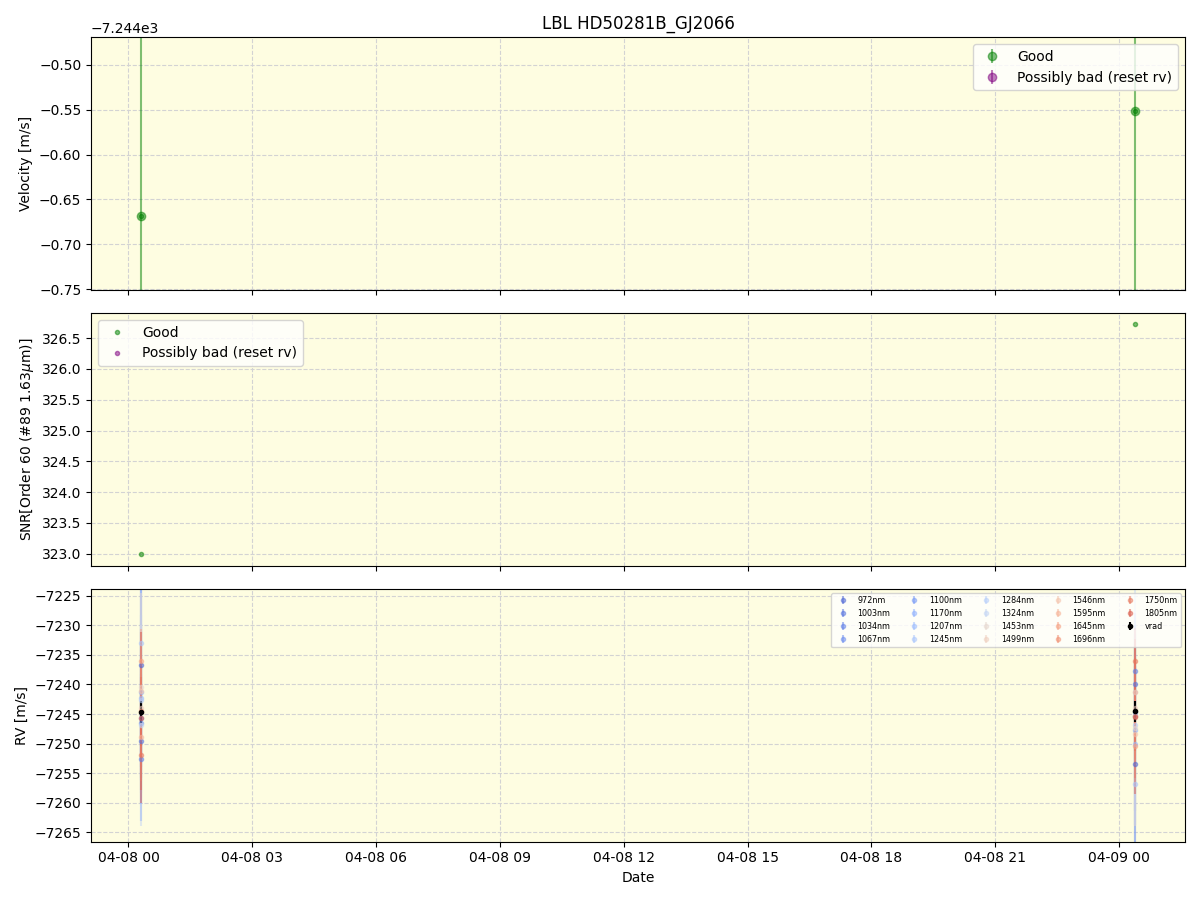Click the '04-08 09' date tick label

(x=500, y=857)
